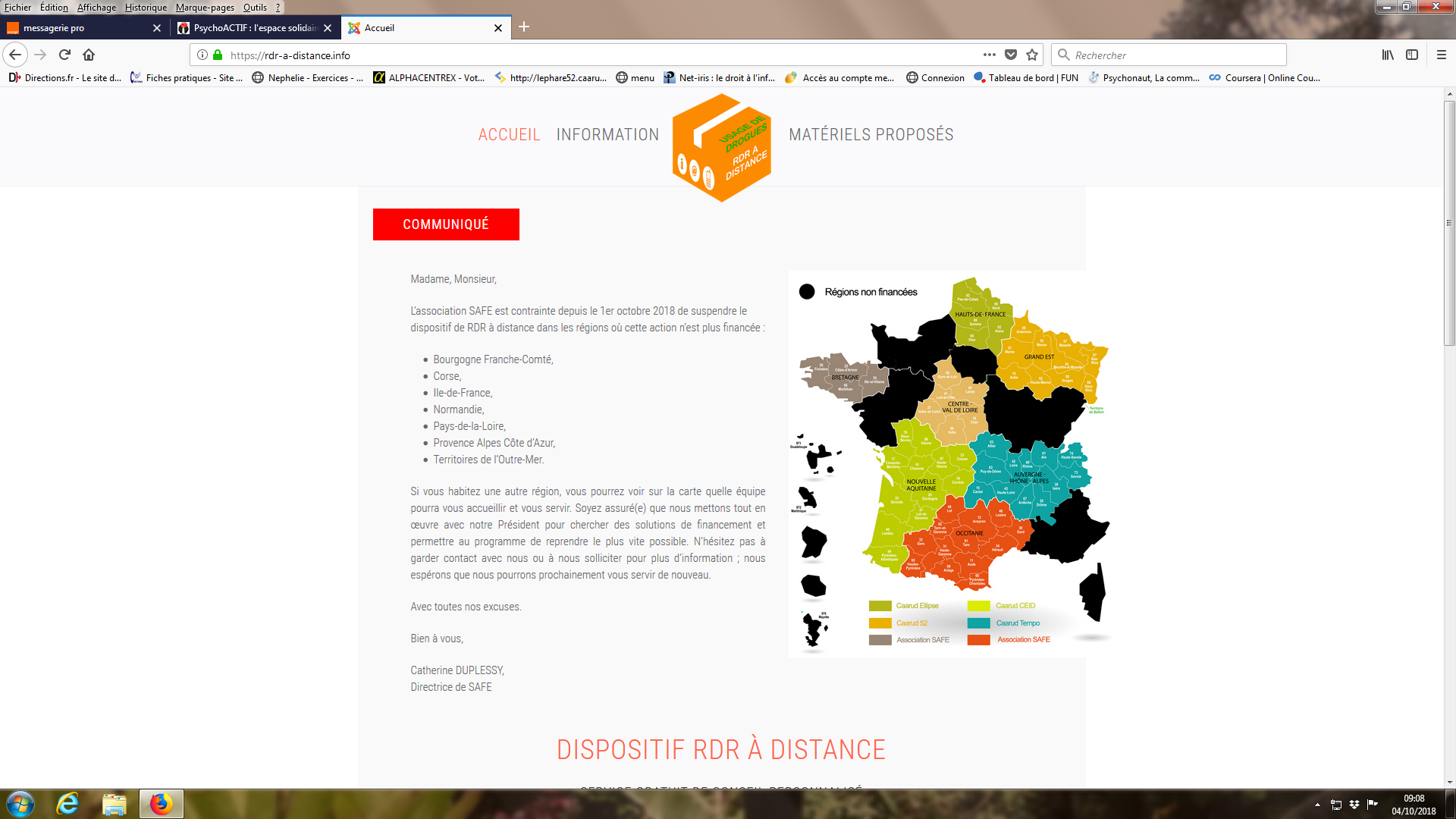Click the page vertical scrollbar thumb
Image resolution: width=1456 pixels, height=819 pixels.
coord(1449,223)
